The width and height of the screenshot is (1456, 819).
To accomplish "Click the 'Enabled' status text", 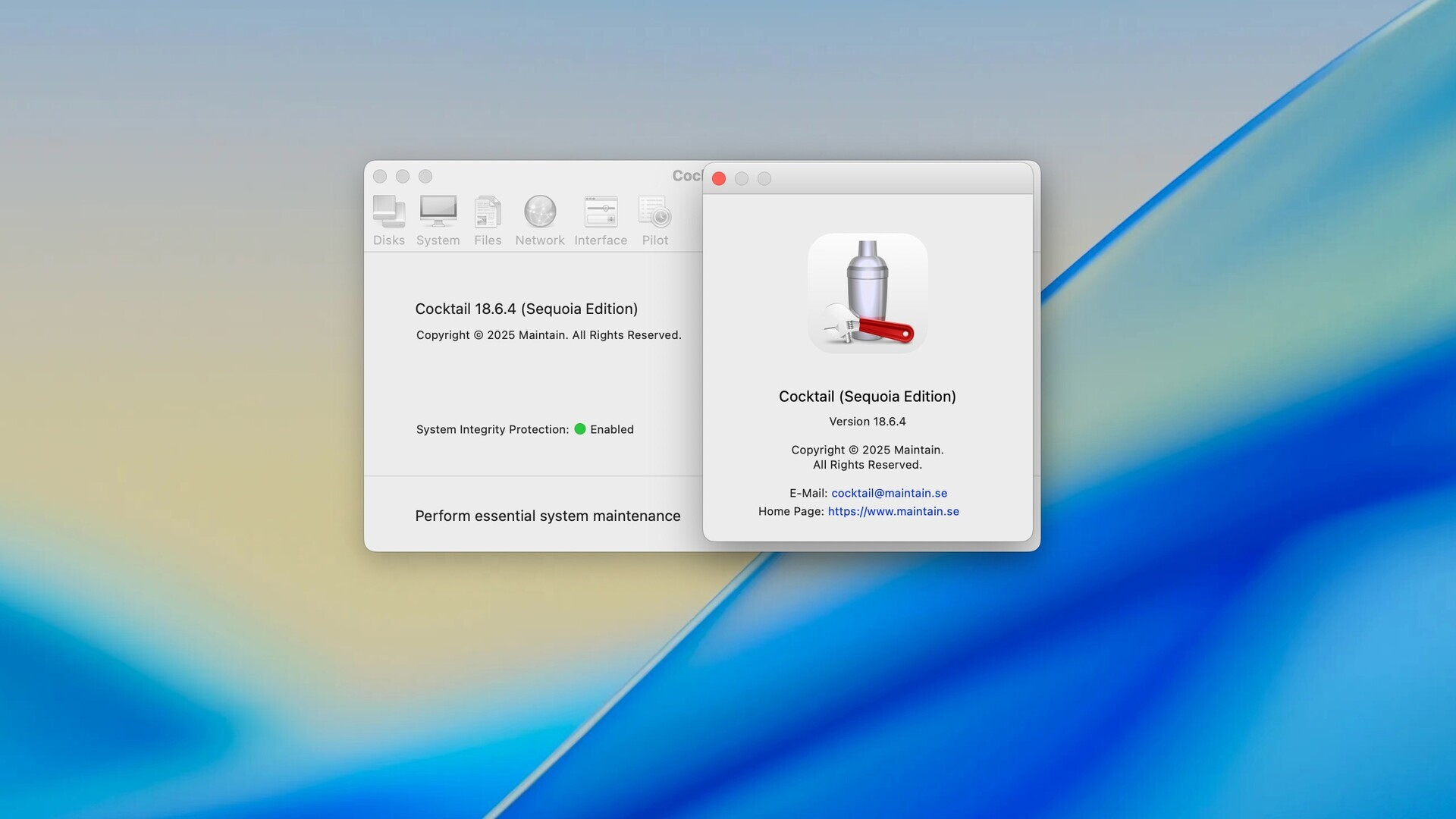I will [x=612, y=429].
